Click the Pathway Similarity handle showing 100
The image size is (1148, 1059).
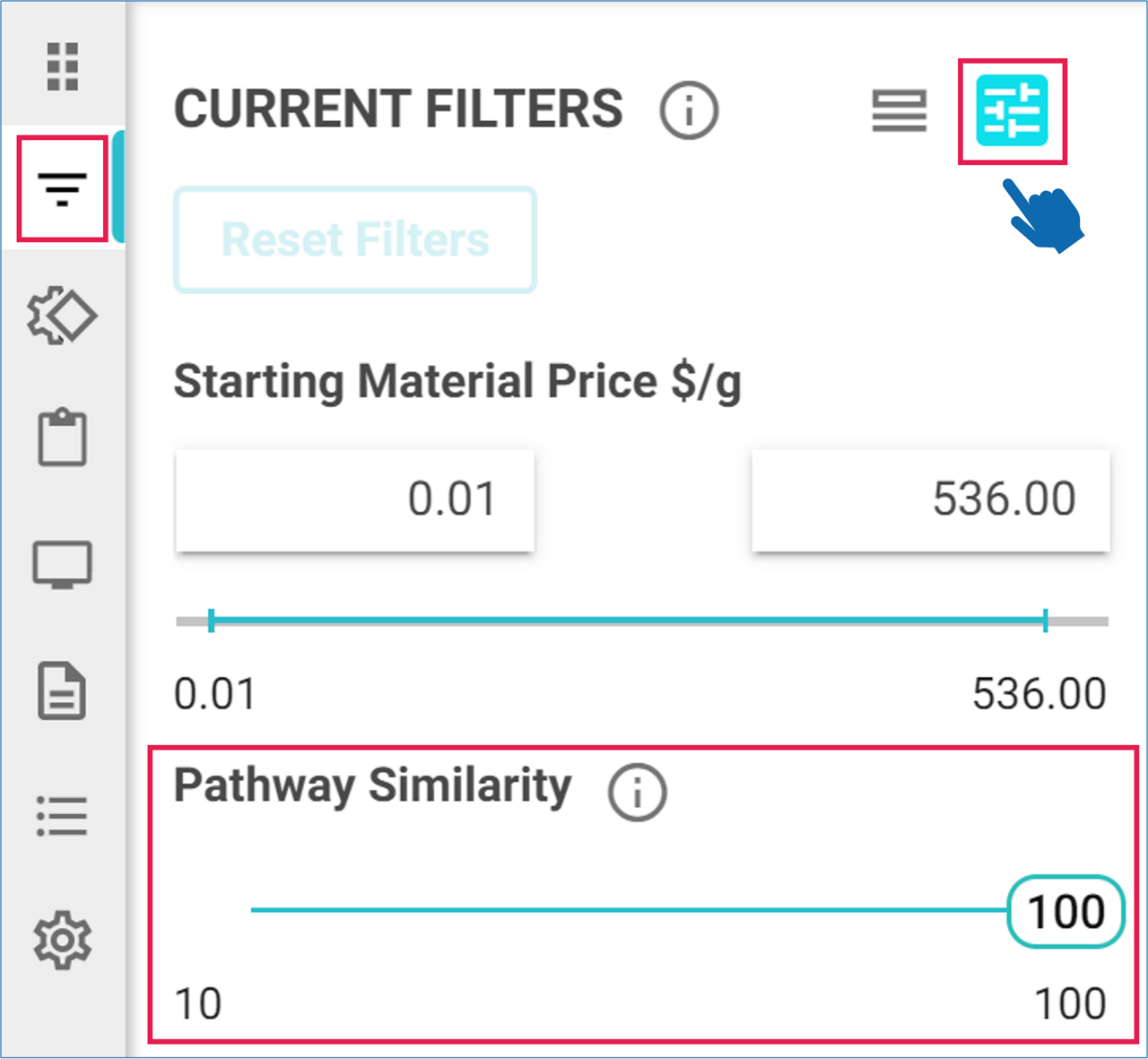click(1065, 912)
